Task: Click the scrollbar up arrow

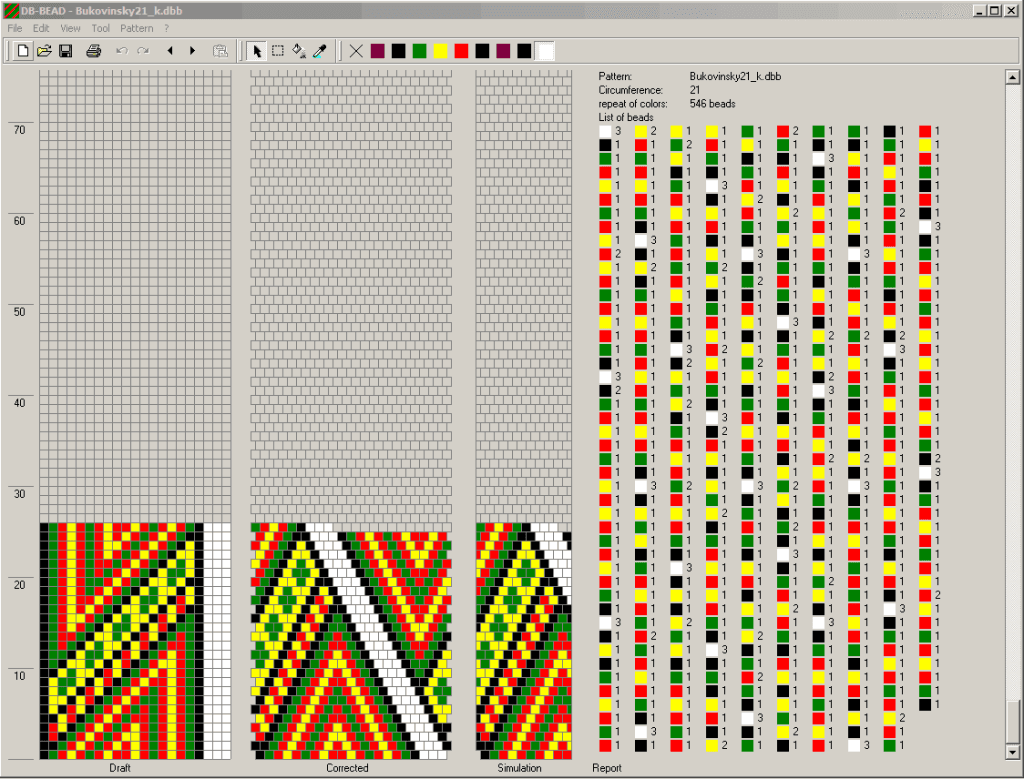Action: click(1012, 77)
